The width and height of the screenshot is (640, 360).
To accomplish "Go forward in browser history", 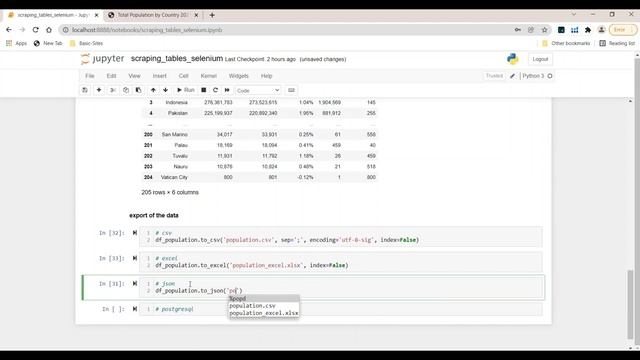I will point(22,30).
